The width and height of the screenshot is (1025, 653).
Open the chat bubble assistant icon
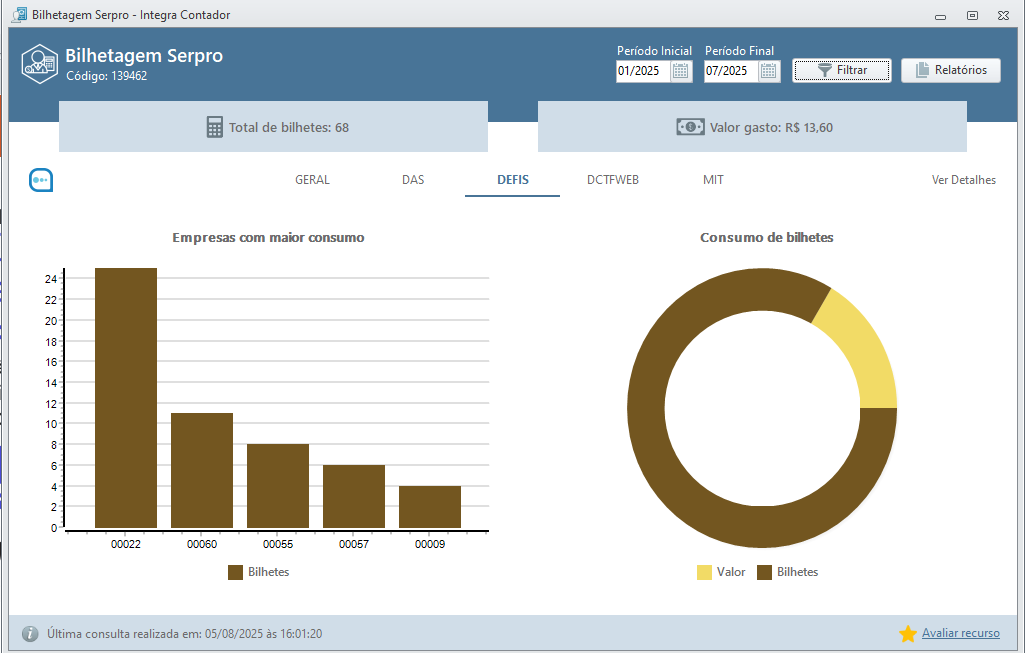pyautogui.click(x=40, y=180)
